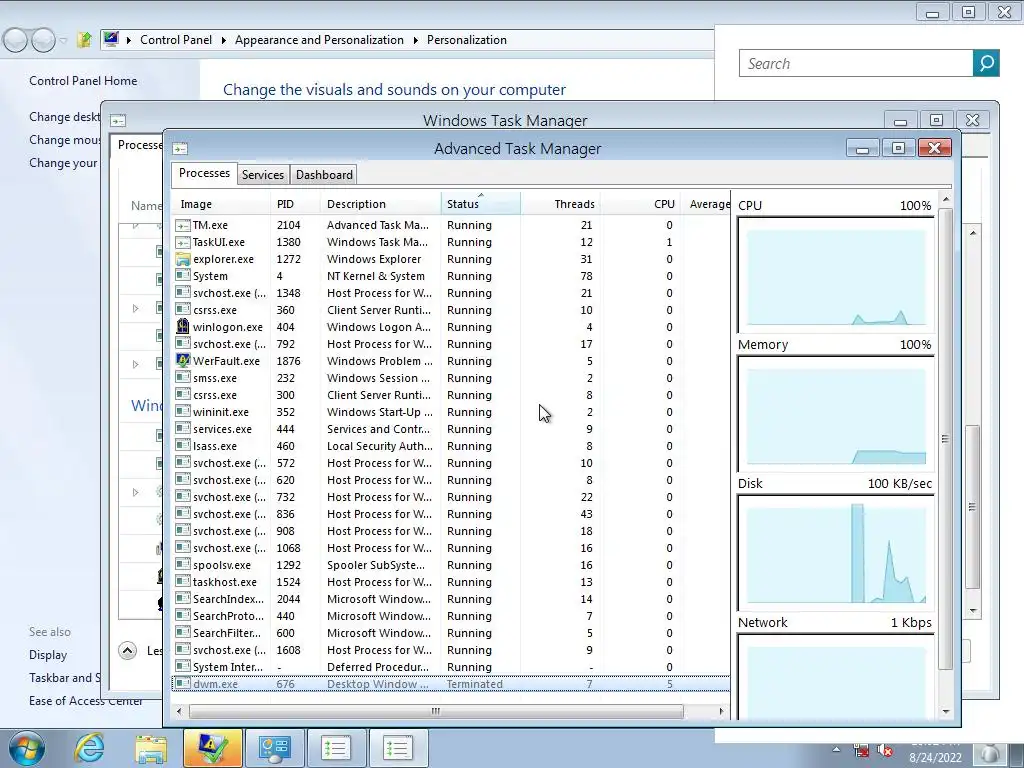Select the SearchIndex... row, PID 2044
Image resolution: width=1024 pixels, height=768 pixels.
pos(451,599)
